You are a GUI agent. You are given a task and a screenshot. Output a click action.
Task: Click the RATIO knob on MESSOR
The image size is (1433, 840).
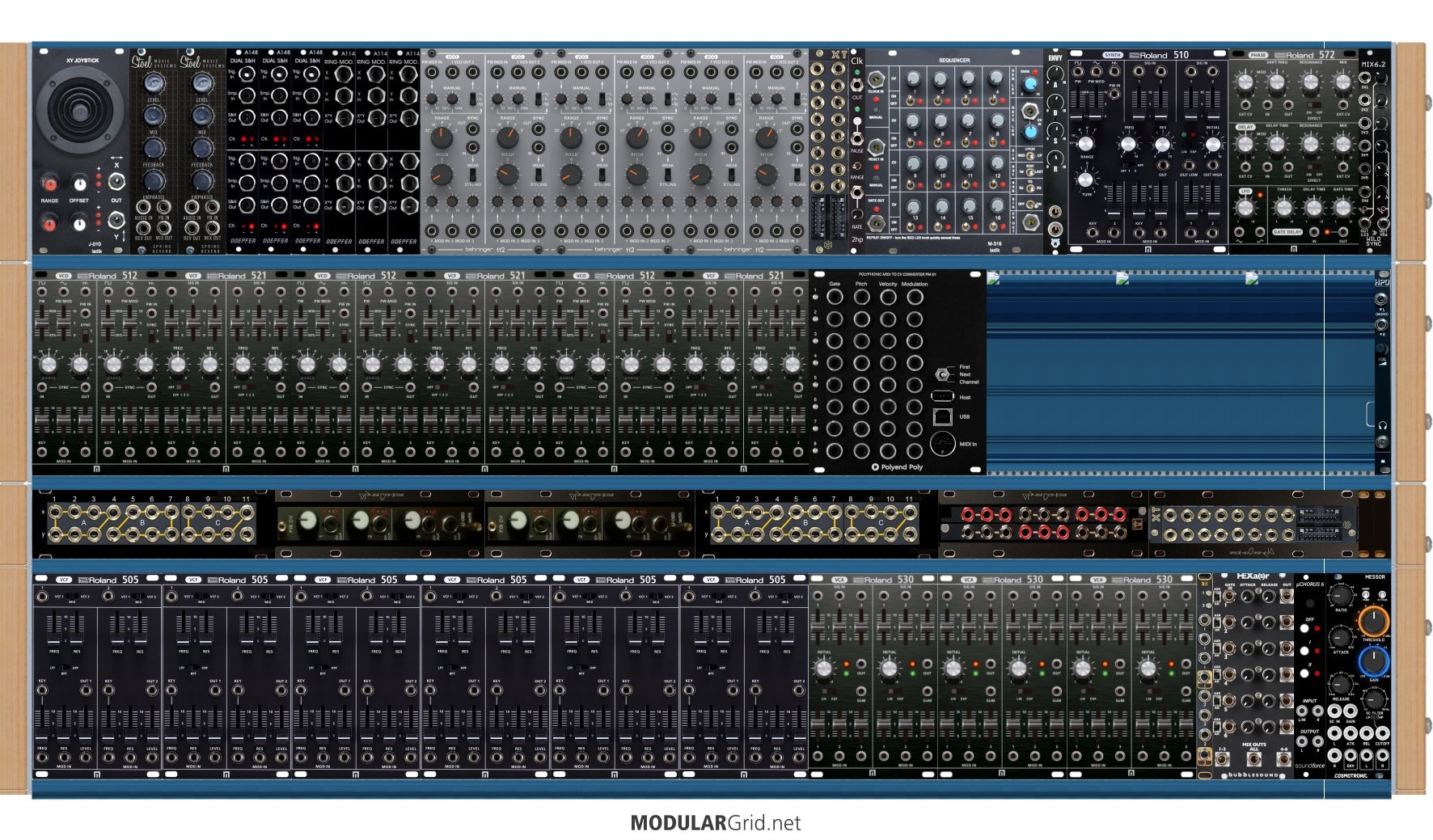pos(1342,596)
